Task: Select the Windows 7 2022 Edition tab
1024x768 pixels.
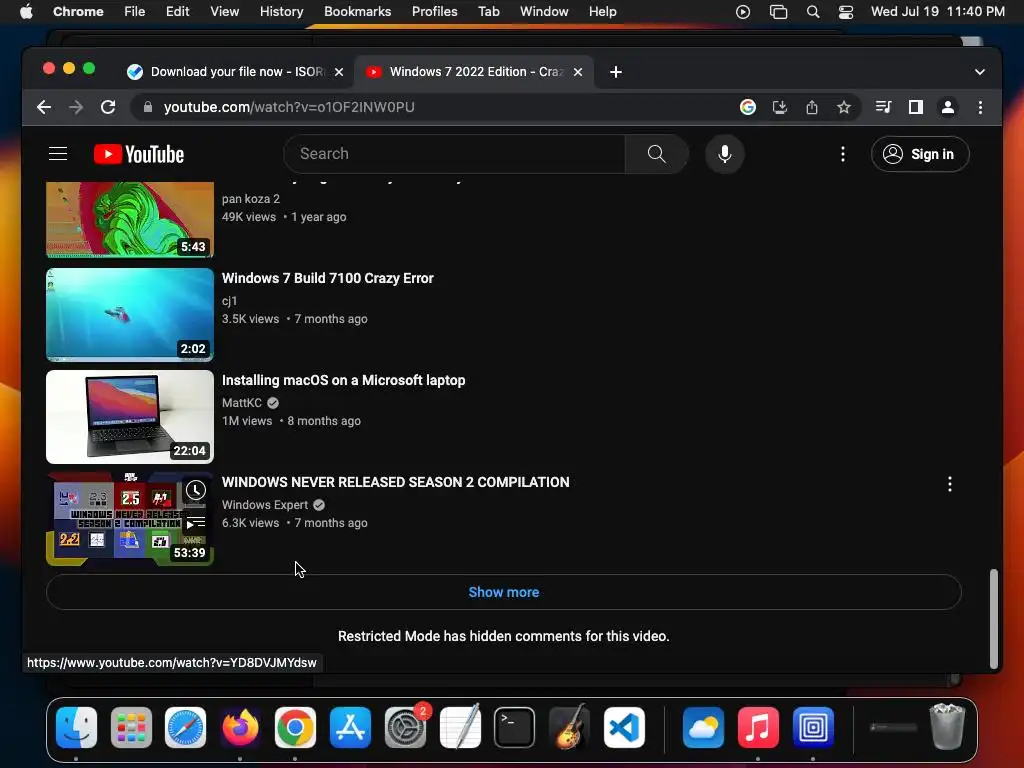Action: coord(473,72)
